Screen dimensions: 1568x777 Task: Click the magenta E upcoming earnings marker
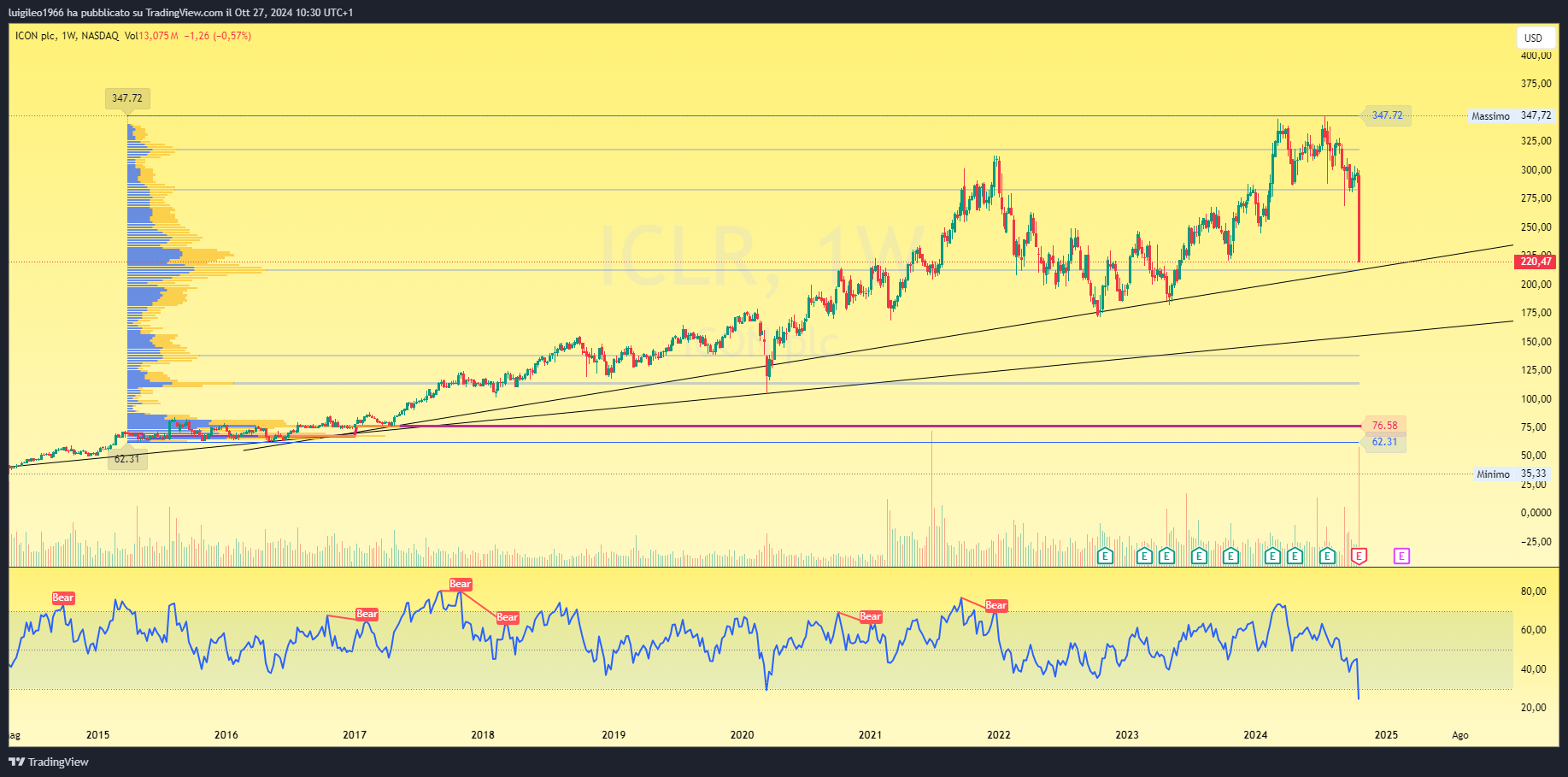click(1401, 556)
